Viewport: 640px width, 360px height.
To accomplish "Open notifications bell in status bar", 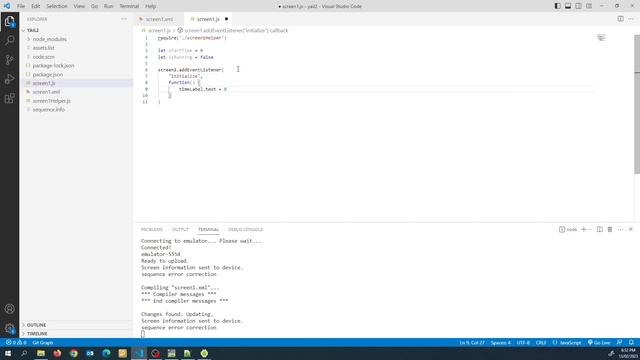I will point(631,342).
